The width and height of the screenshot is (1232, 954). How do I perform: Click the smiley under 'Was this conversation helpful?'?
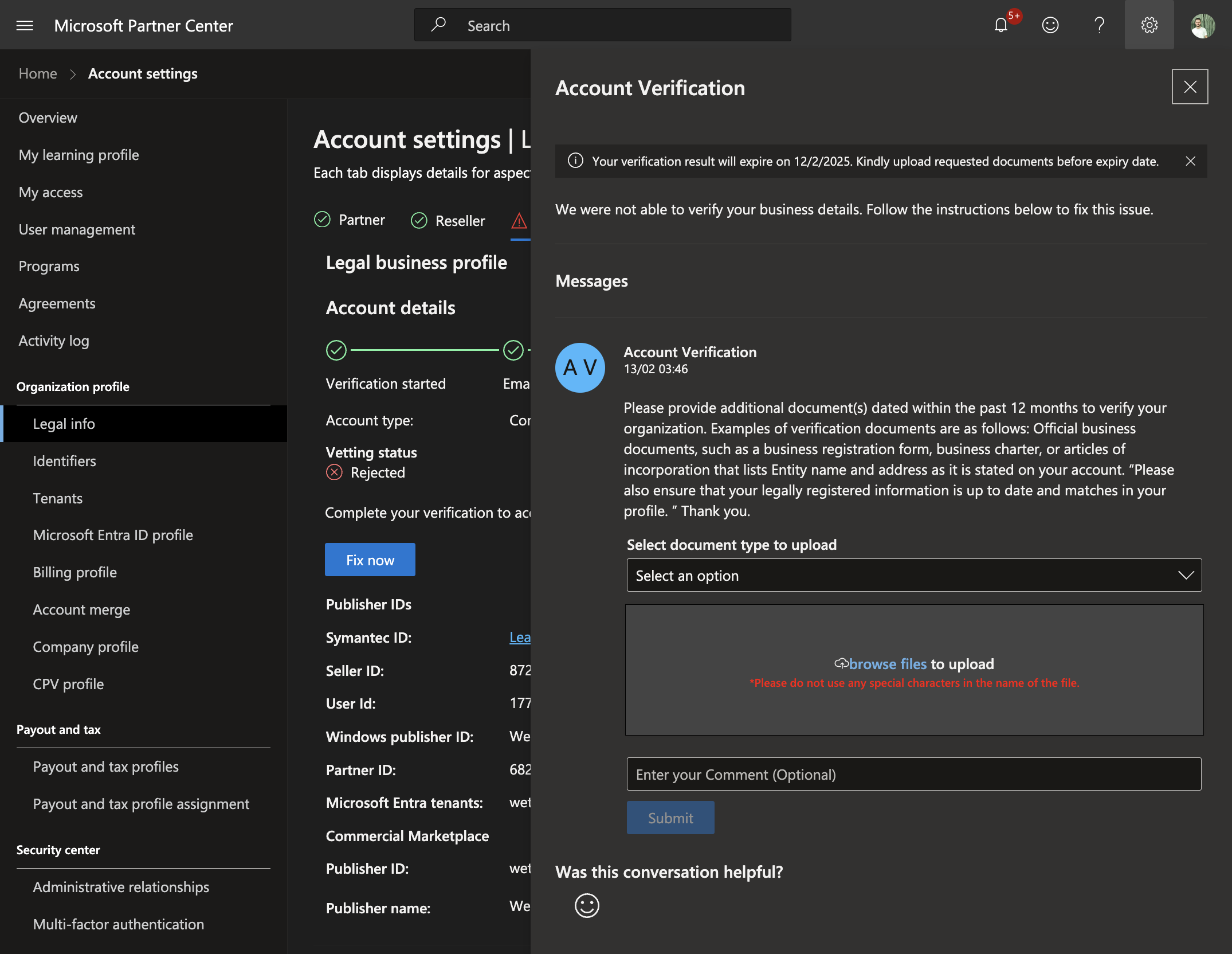point(587,905)
